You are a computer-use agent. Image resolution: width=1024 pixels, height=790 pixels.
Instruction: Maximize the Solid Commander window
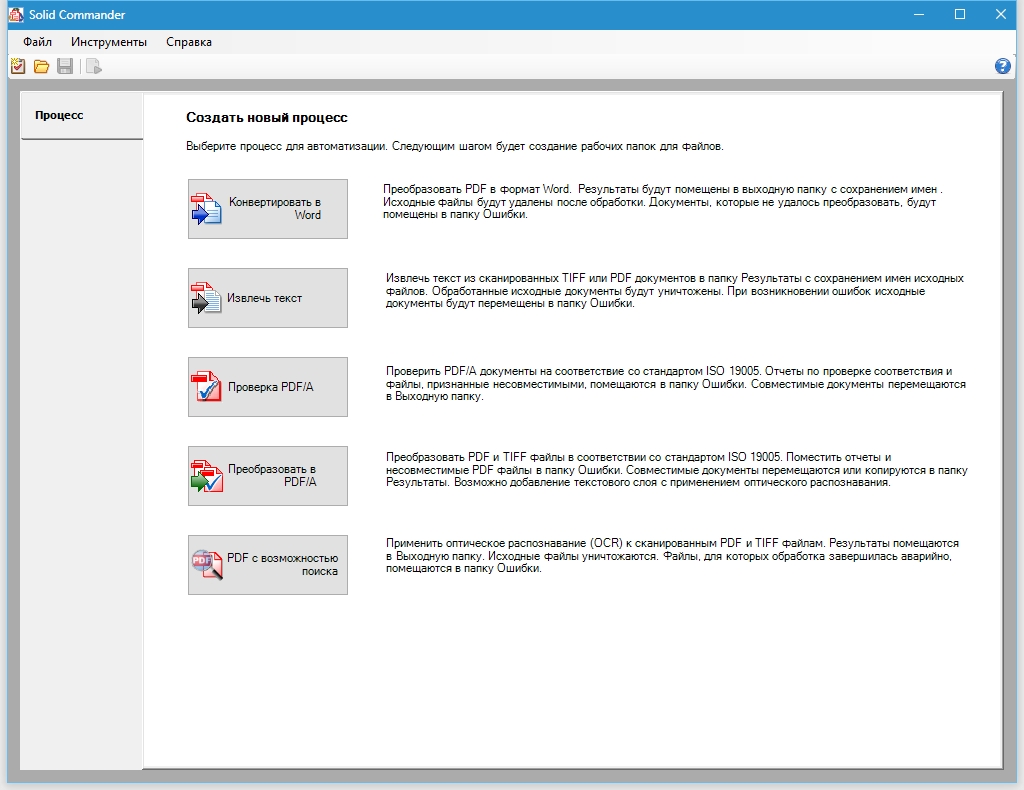point(960,14)
